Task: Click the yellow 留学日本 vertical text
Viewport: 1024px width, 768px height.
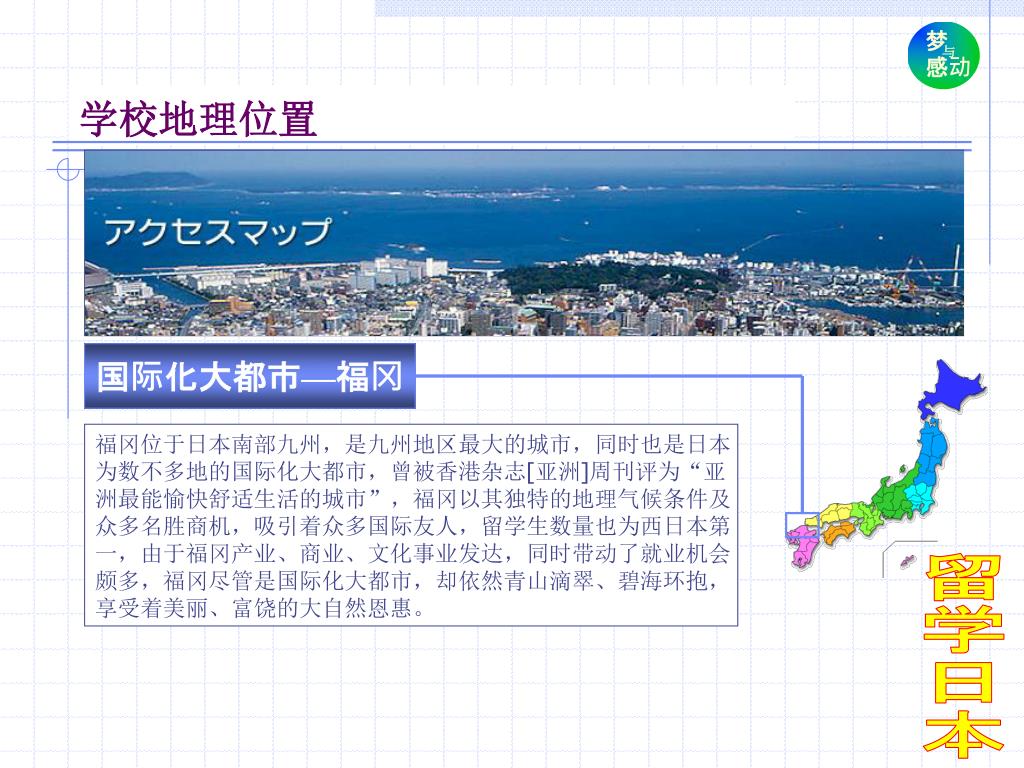Action: coord(963,655)
